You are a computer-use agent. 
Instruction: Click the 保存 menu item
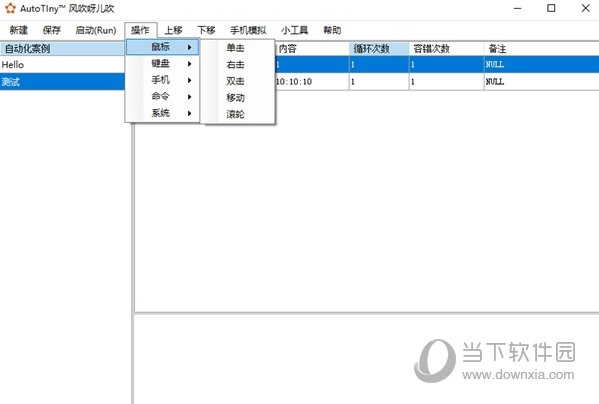(x=52, y=30)
